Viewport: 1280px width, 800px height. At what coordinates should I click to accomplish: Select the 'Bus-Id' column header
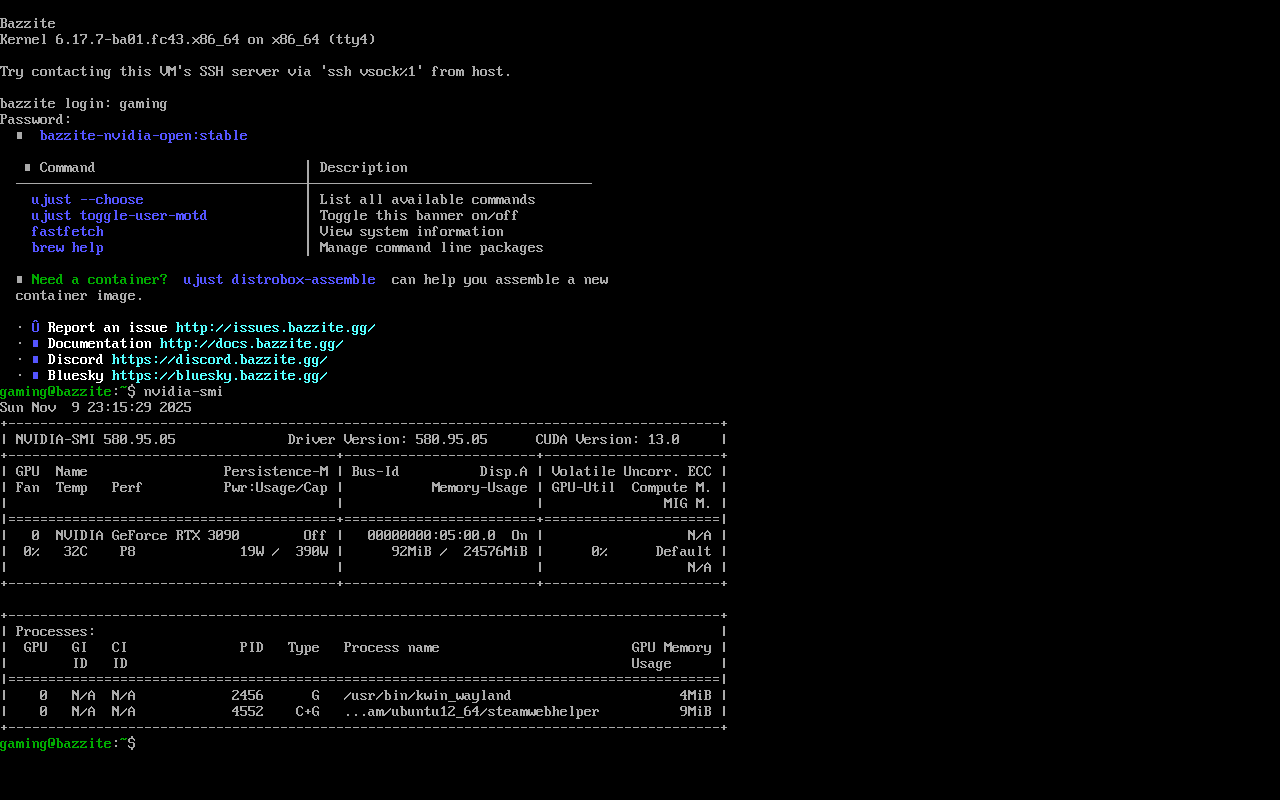pyautogui.click(x=376, y=471)
